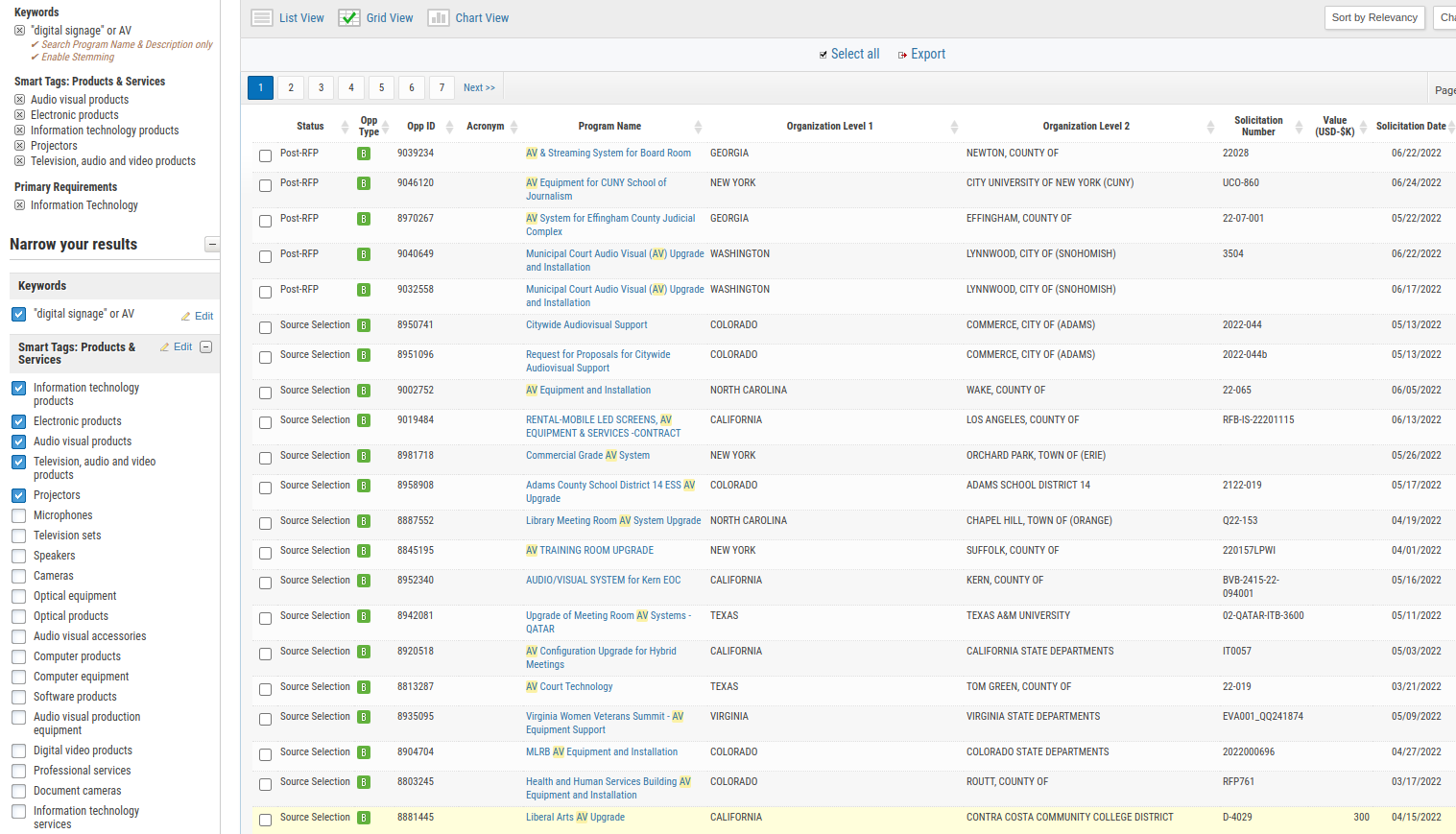Click the Next >> pagination link
Screen dimensions: 1456x834
(x=479, y=88)
